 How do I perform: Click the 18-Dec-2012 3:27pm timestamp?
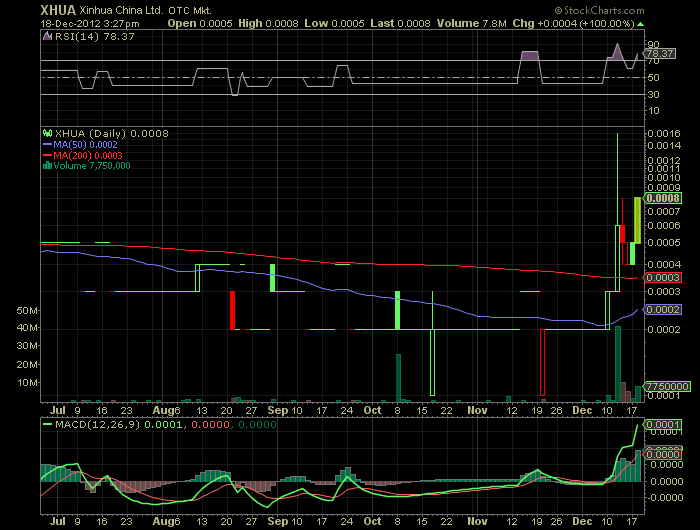[90, 24]
